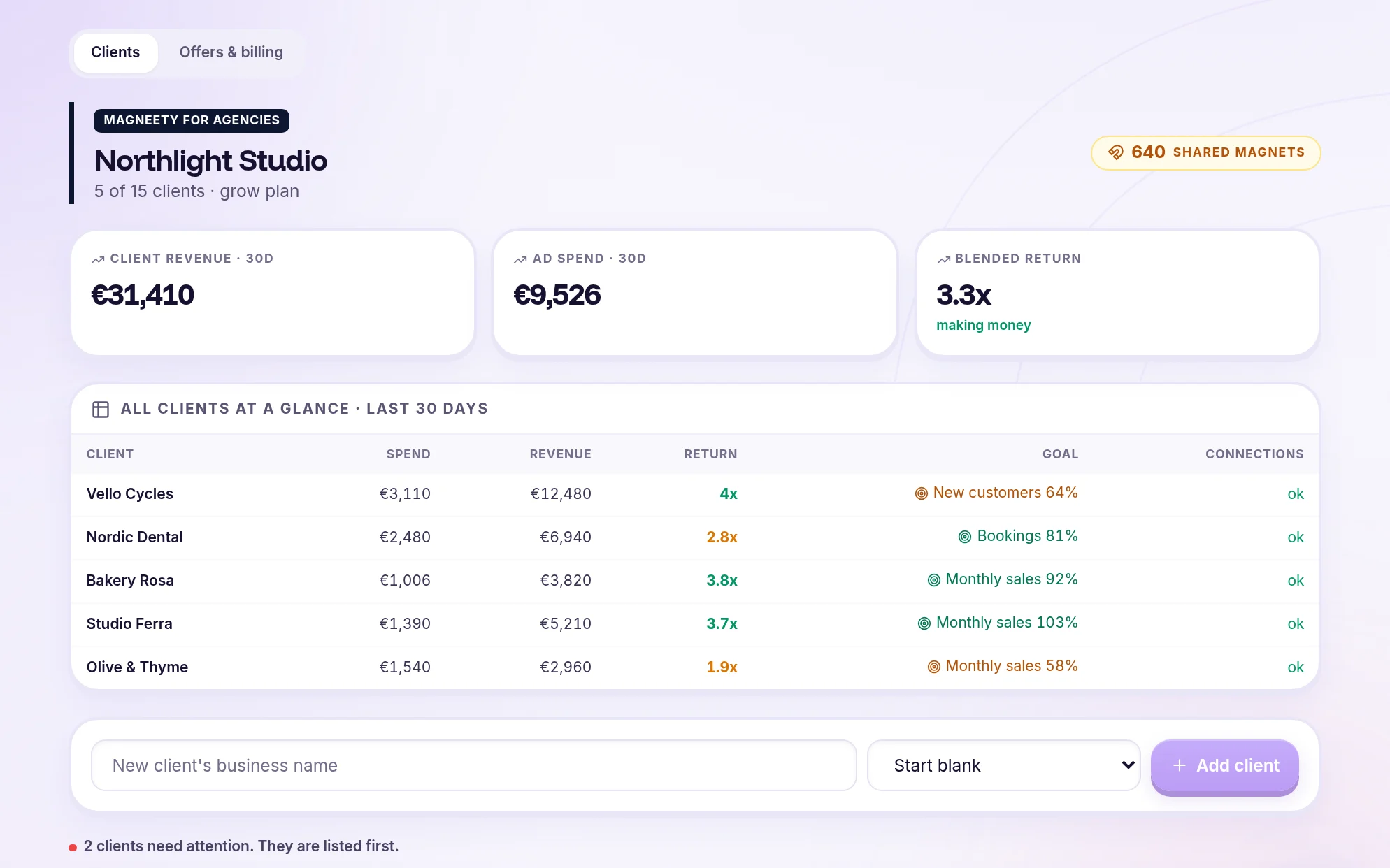Click the making money label

coord(983,326)
